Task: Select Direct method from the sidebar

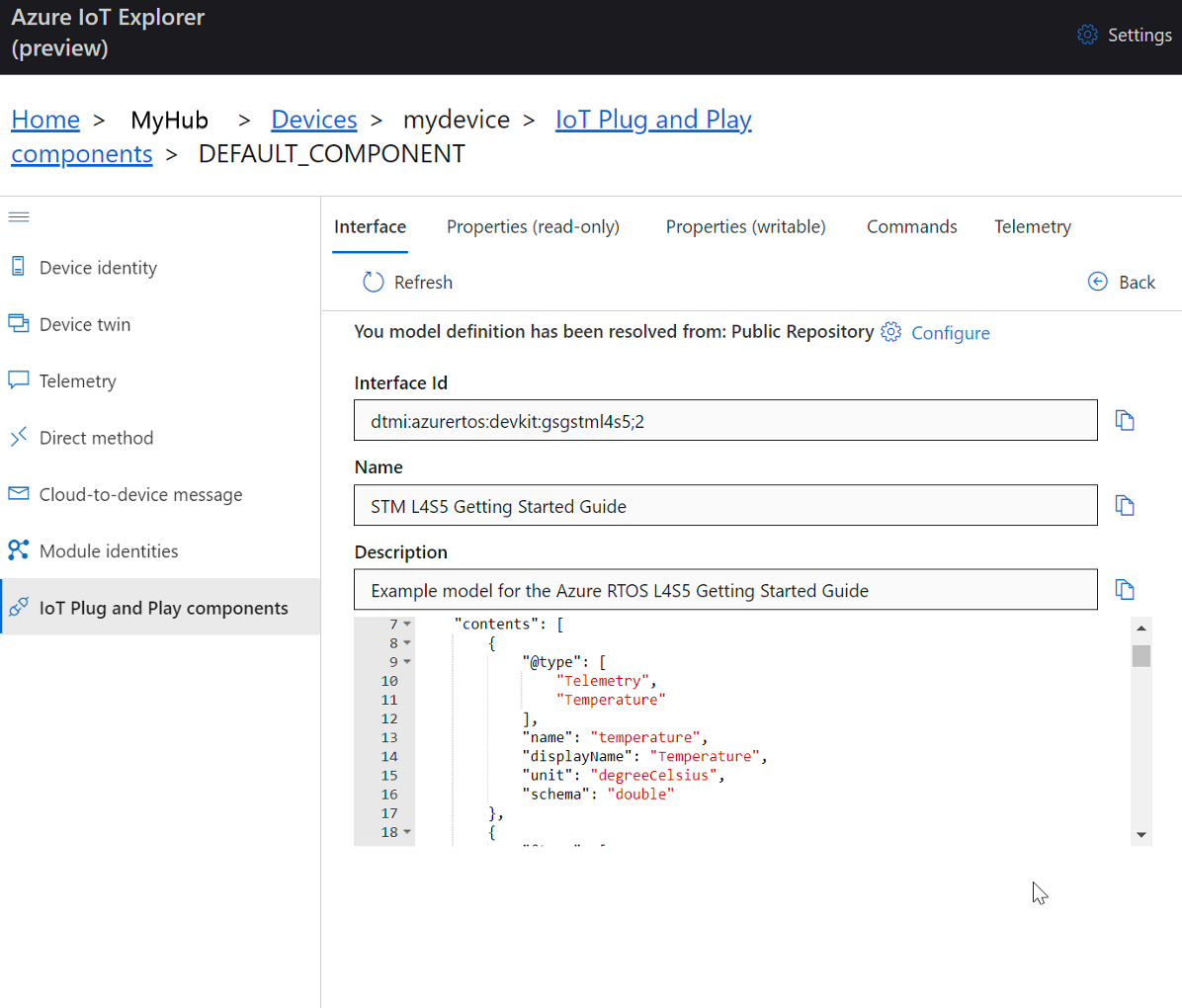Action: pyautogui.click(x=96, y=437)
